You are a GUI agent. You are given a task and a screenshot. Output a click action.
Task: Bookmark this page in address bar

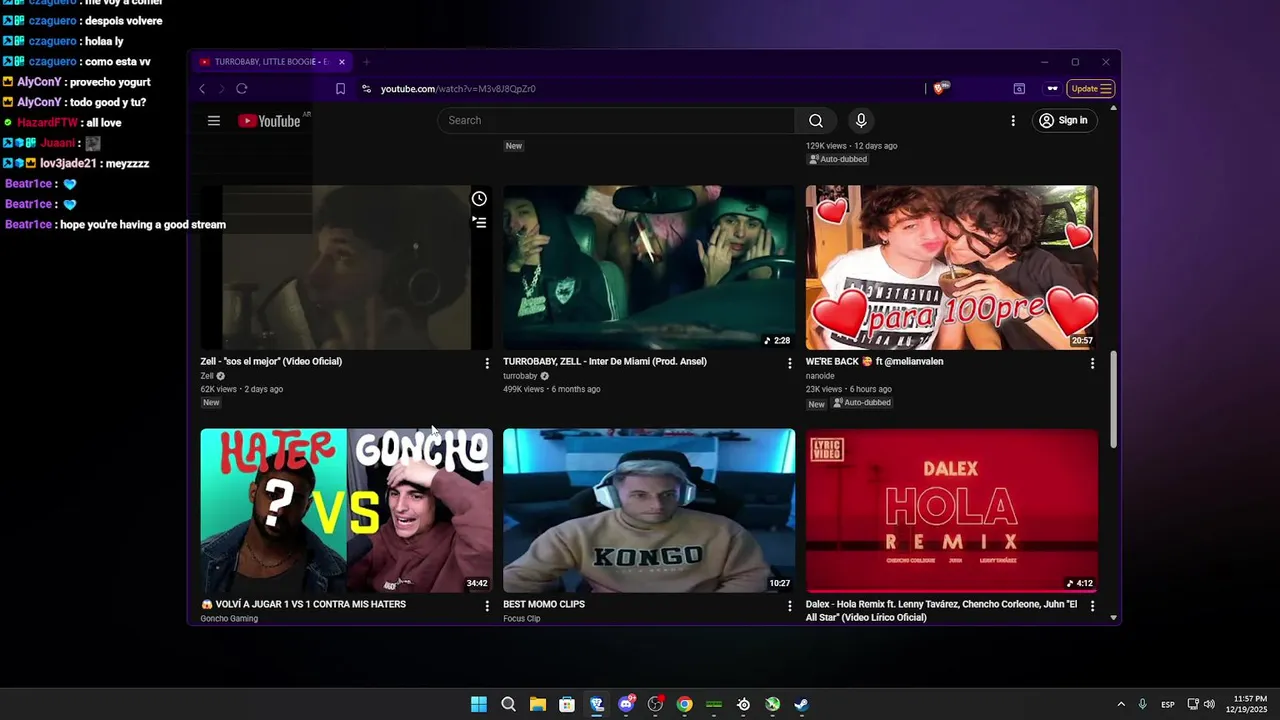(x=340, y=89)
